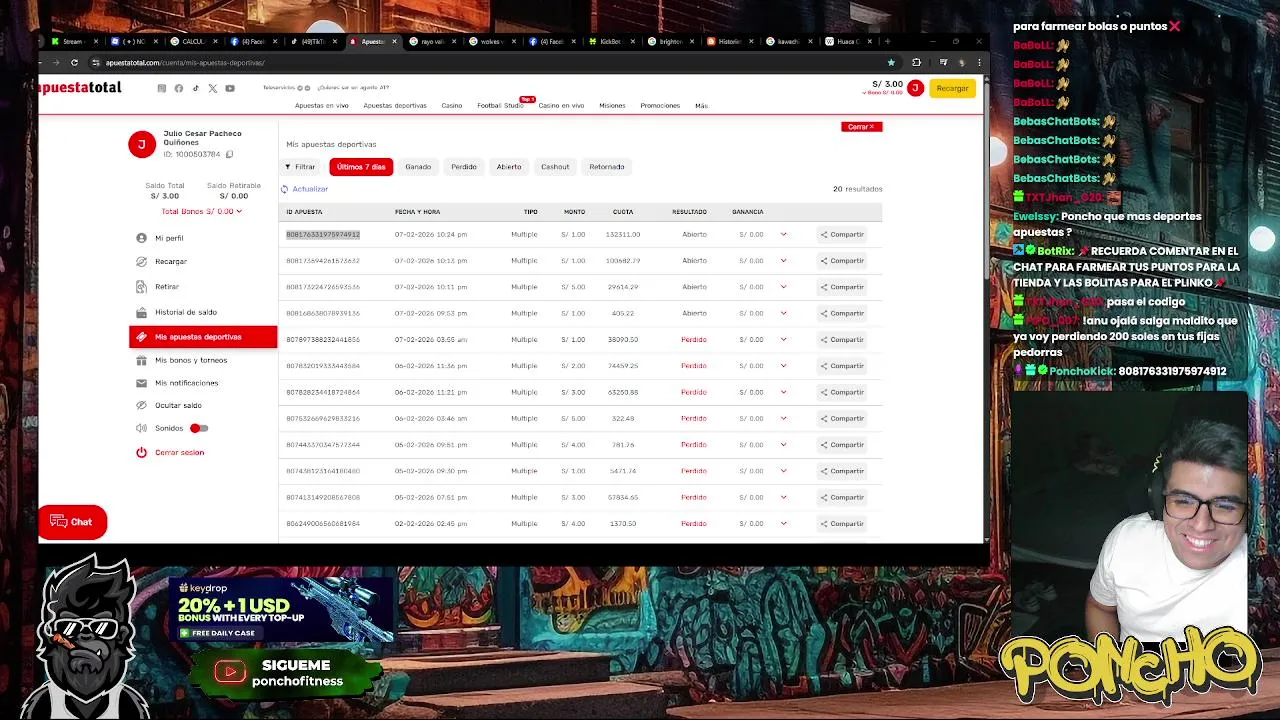Click the apuestatotal logo

tap(80, 88)
